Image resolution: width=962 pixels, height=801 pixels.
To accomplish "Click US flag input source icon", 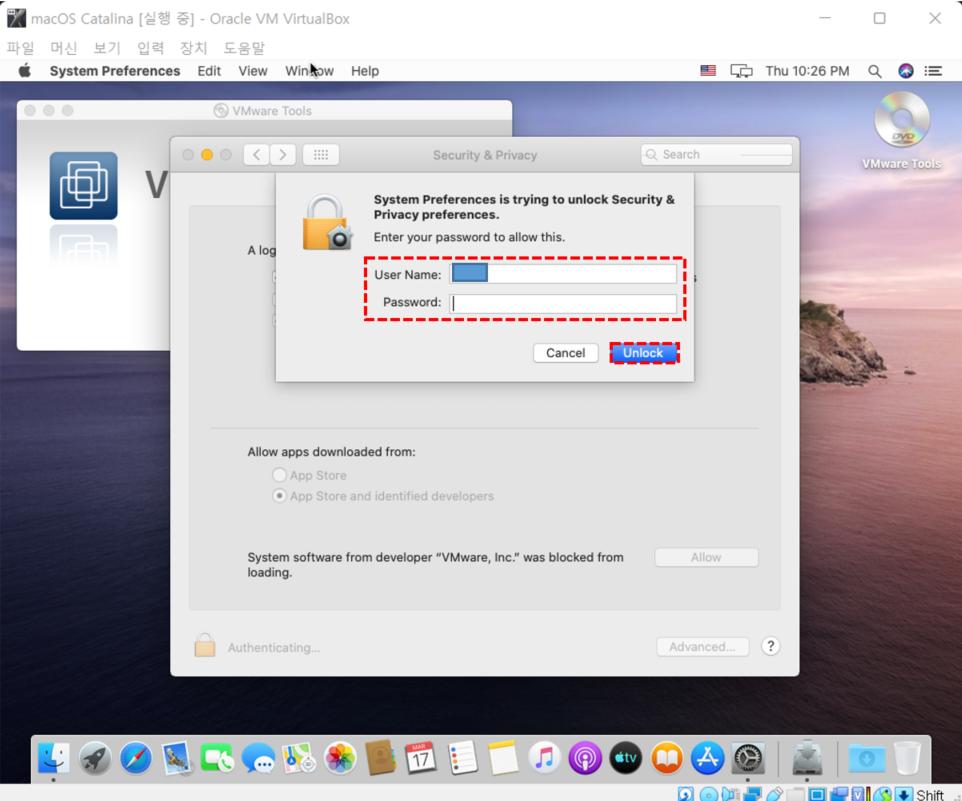I will point(708,71).
